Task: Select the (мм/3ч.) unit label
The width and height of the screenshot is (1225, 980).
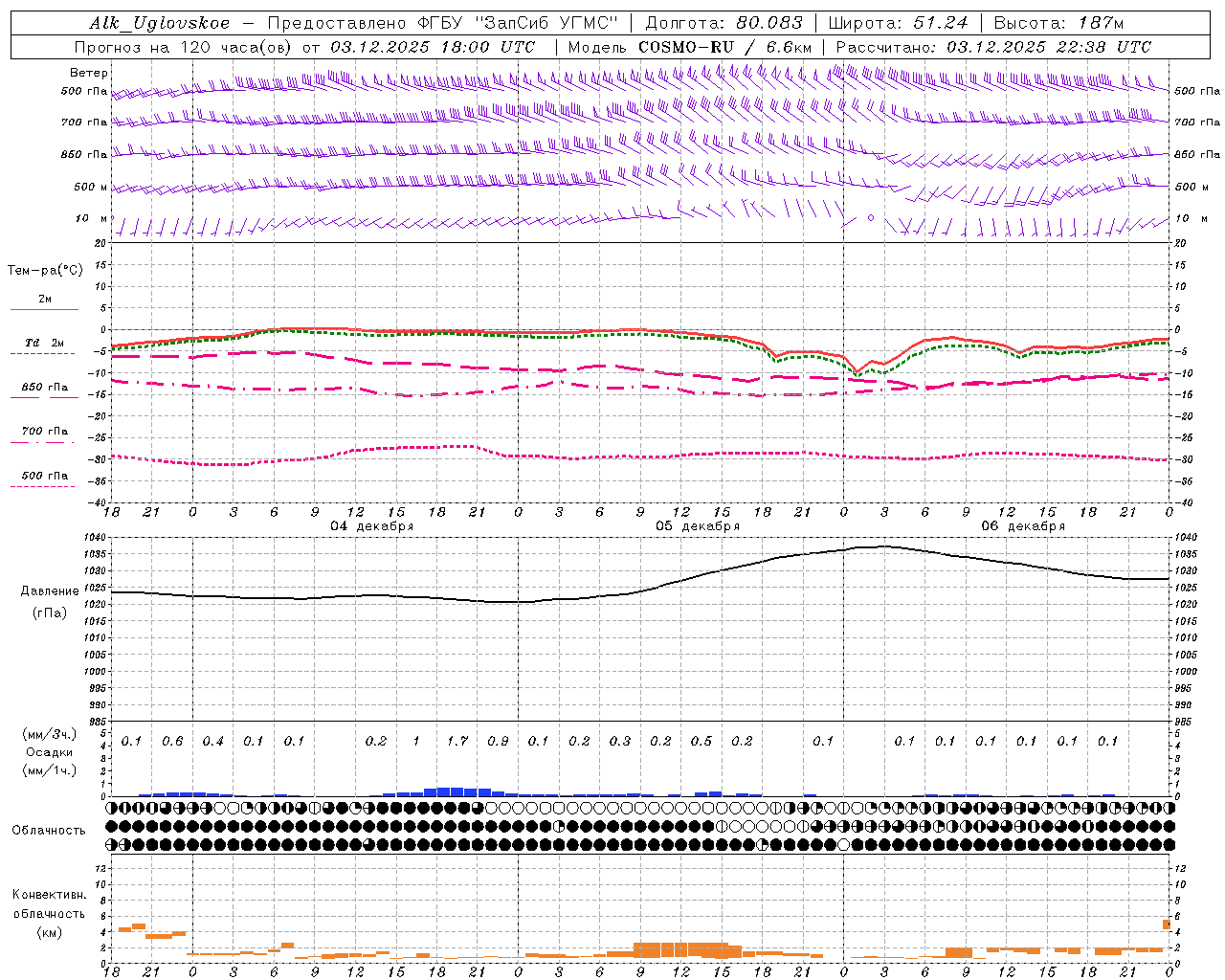Action: click(48, 734)
